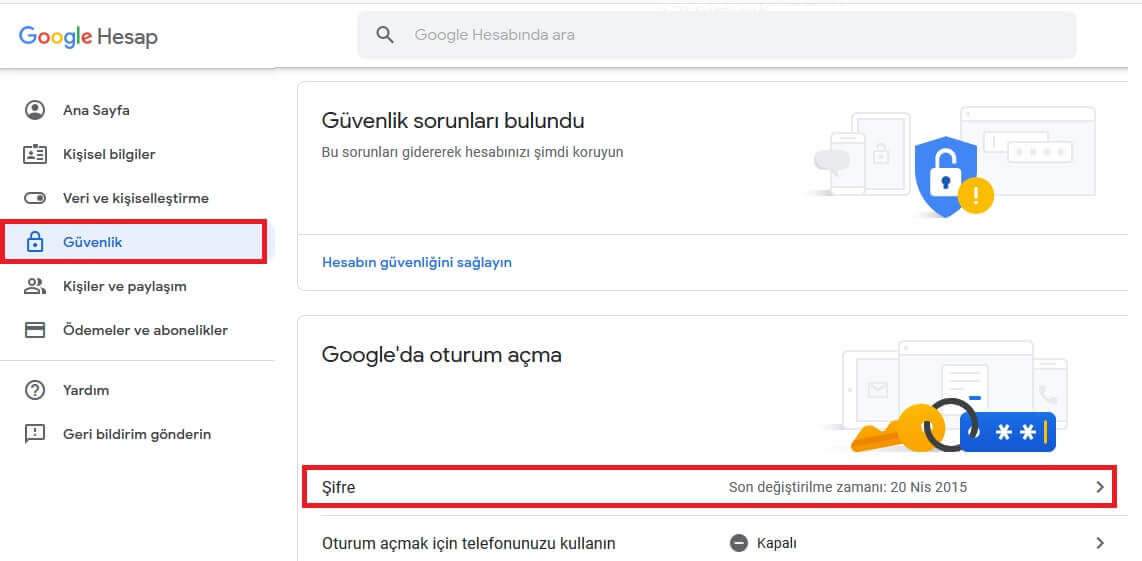
Task: Click the Kapalı status indicator icon
Action: tap(739, 543)
